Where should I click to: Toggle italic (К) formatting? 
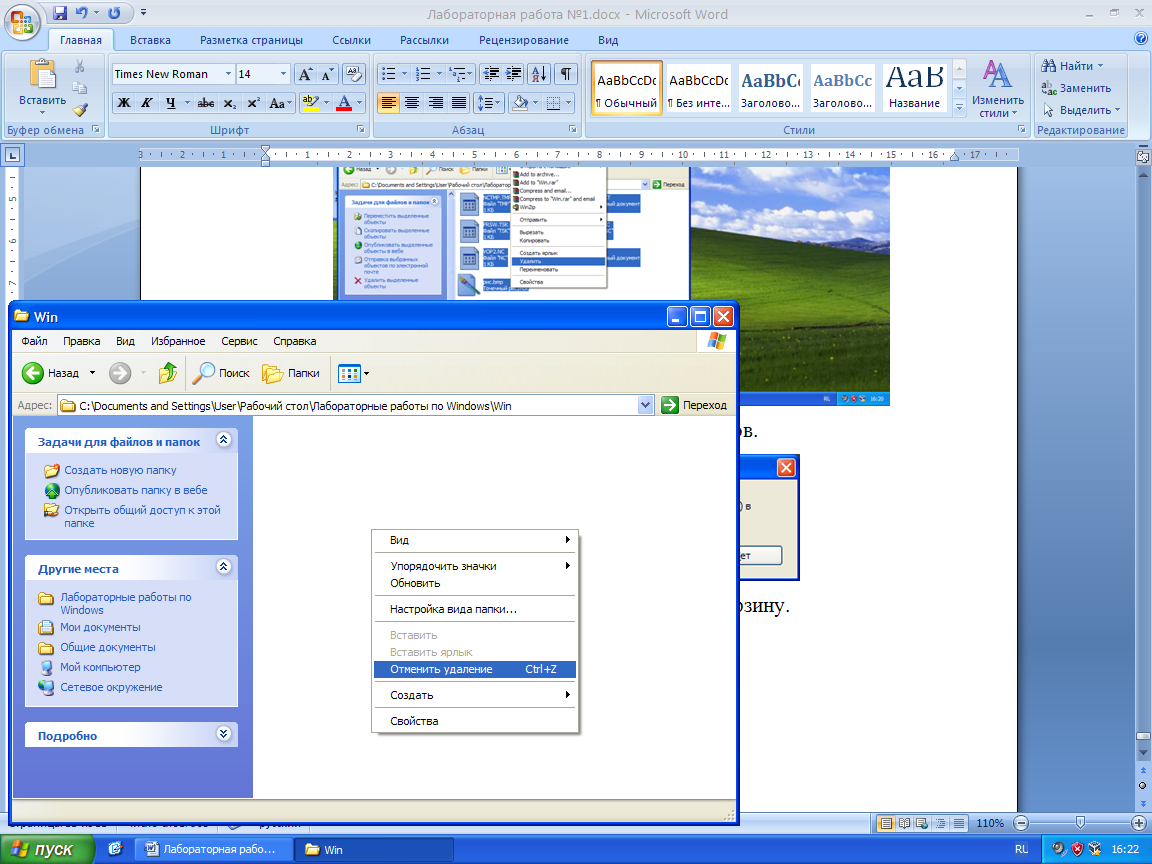pyautogui.click(x=147, y=103)
